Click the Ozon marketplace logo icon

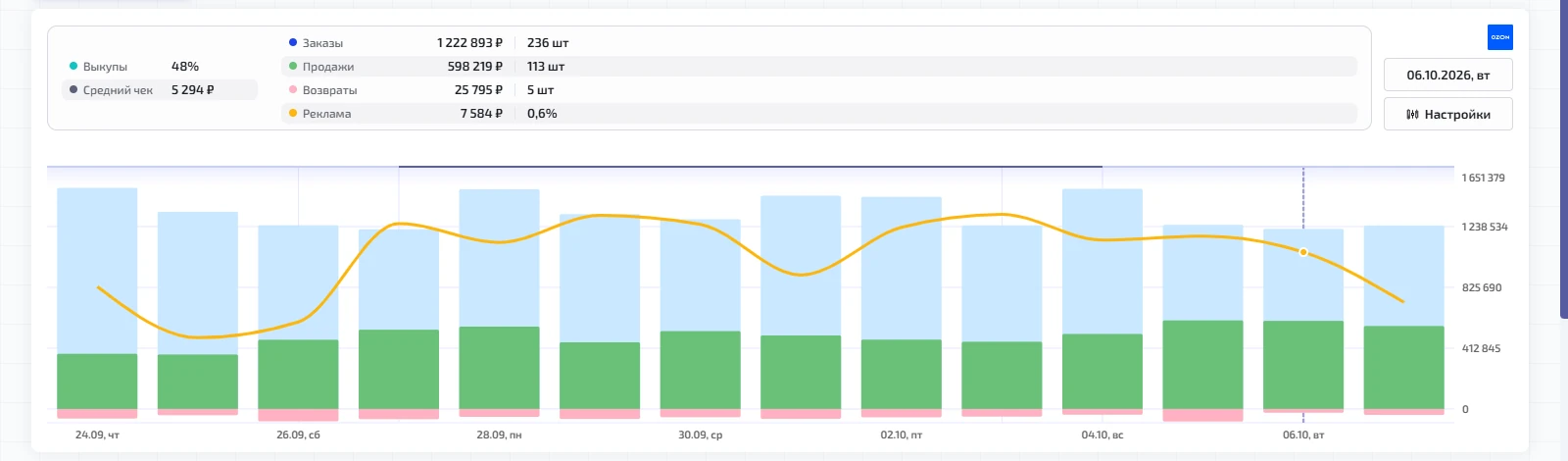coord(1499,37)
